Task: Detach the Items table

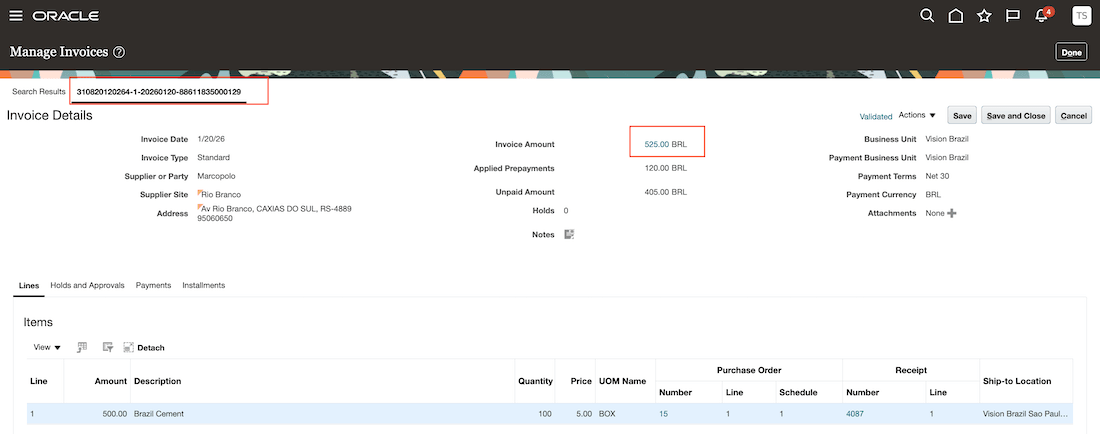Action: click(143, 348)
